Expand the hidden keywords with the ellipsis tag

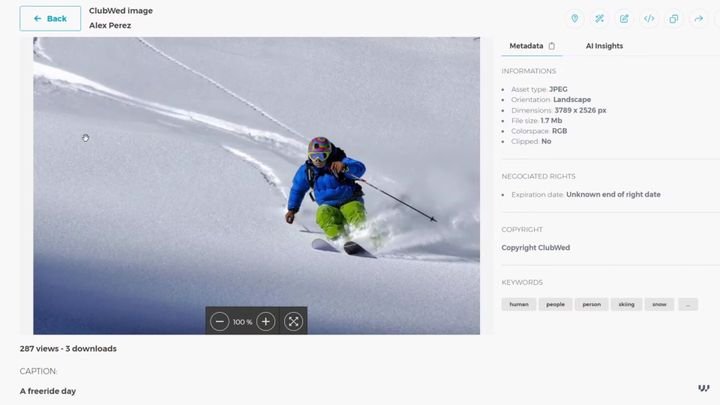[687, 304]
